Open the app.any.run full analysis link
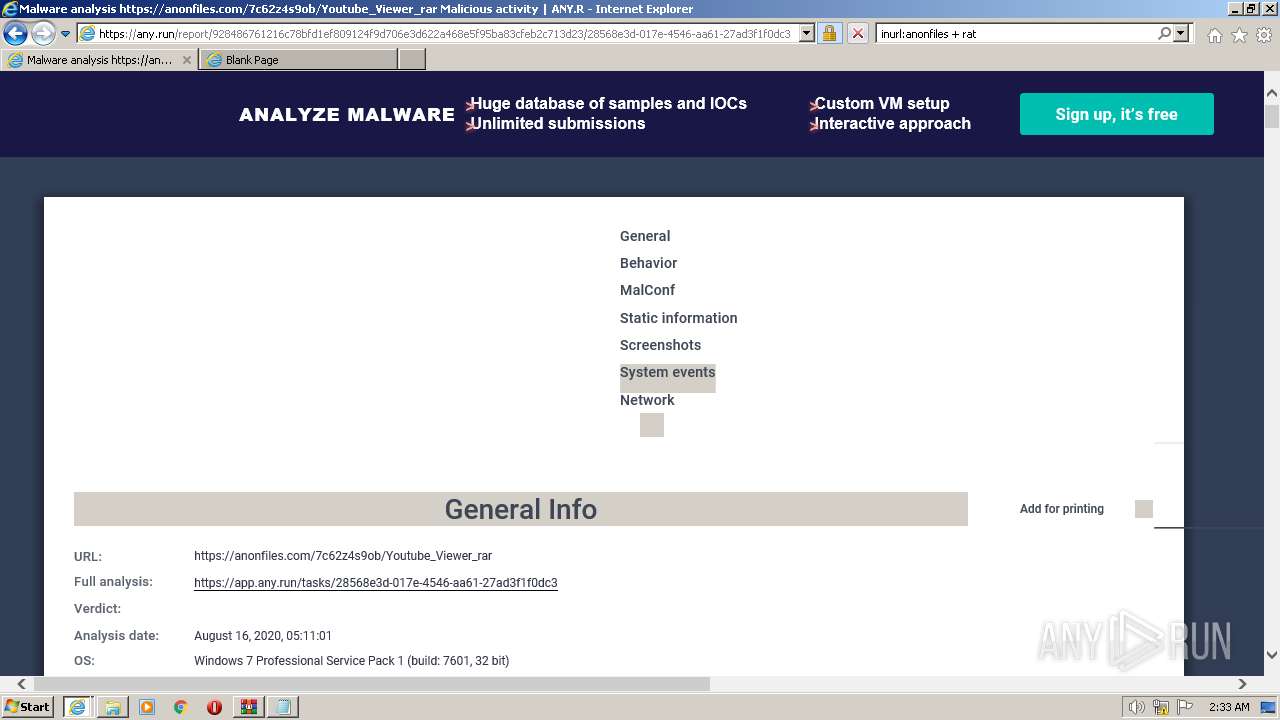This screenshot has width=1280, height=720. (375, 583)
